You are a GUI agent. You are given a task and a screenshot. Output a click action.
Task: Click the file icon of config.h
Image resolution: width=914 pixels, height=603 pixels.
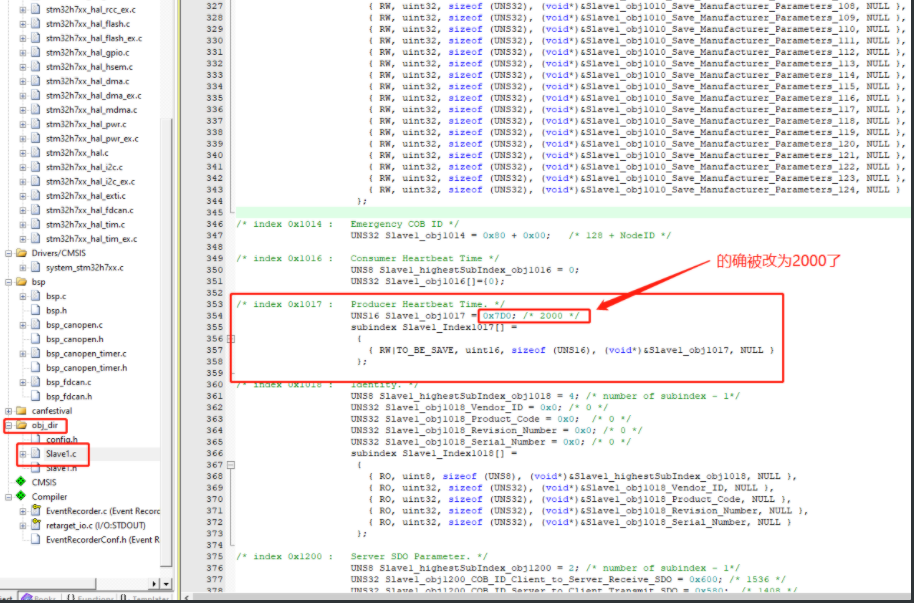click(x=36, y=439)
